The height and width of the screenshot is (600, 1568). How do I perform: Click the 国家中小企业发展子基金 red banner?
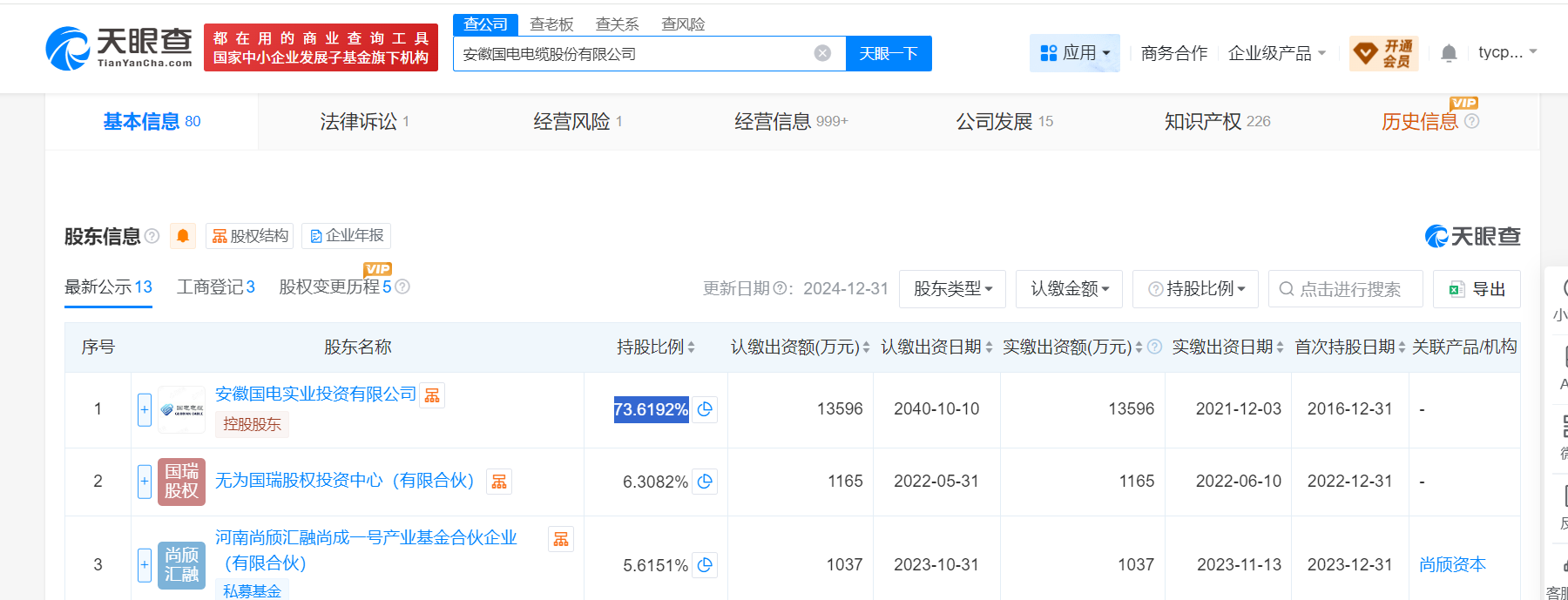[321, 48]
